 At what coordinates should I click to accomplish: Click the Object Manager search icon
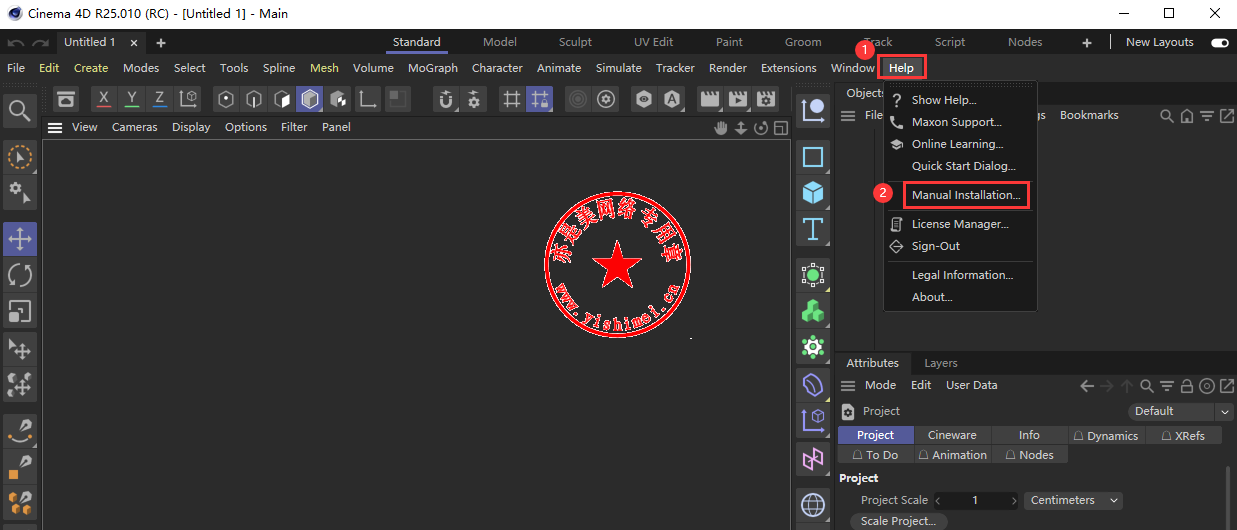tap(1166, 116)
